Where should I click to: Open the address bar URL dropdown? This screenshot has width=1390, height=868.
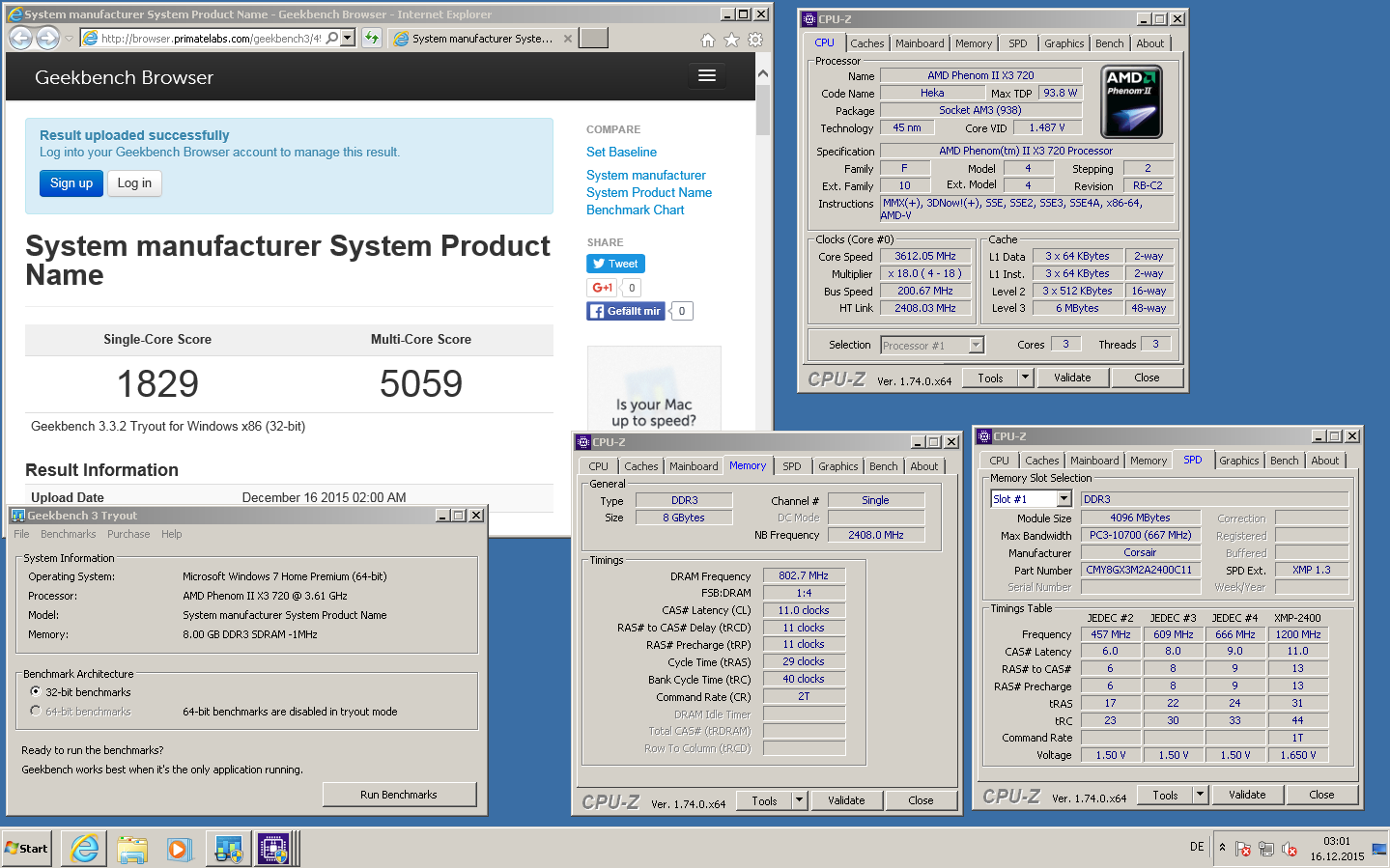click(x=348, y=38)
